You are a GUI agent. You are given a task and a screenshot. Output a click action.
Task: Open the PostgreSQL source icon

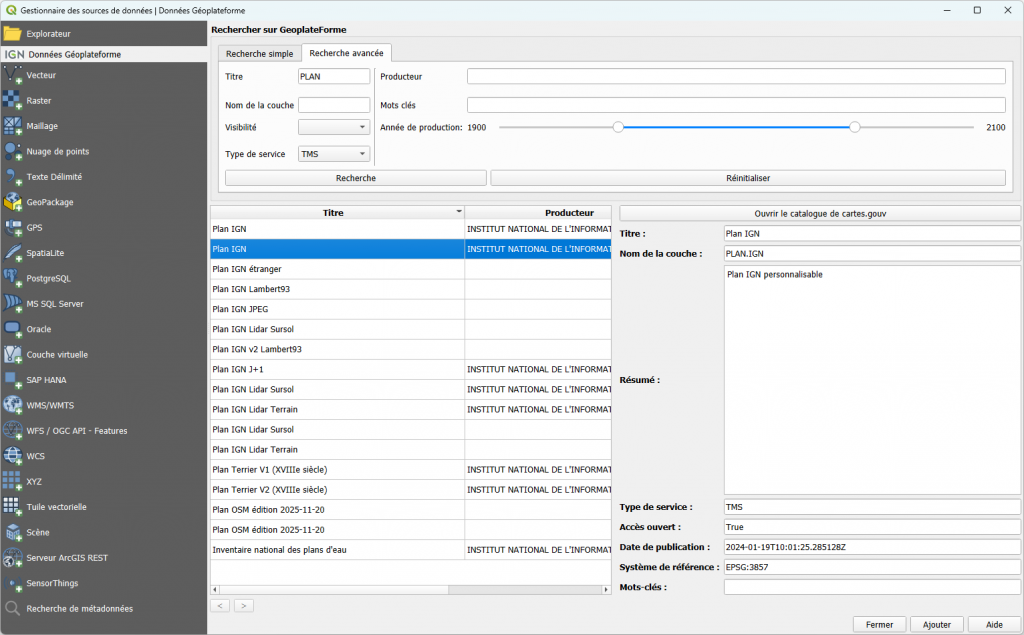coord(13,278)
